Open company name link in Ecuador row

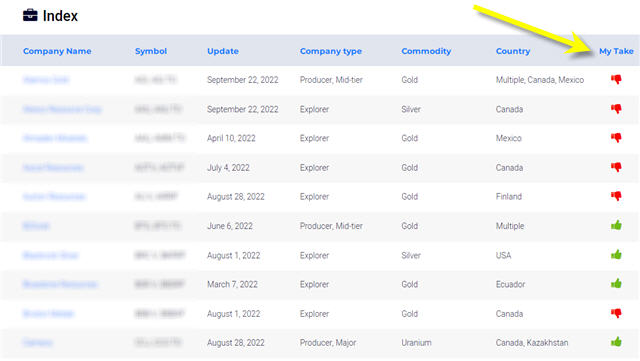[60, 284]
